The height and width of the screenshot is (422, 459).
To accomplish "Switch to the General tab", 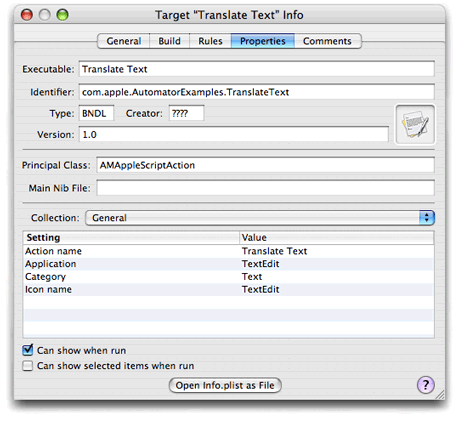I will [123, 41].
